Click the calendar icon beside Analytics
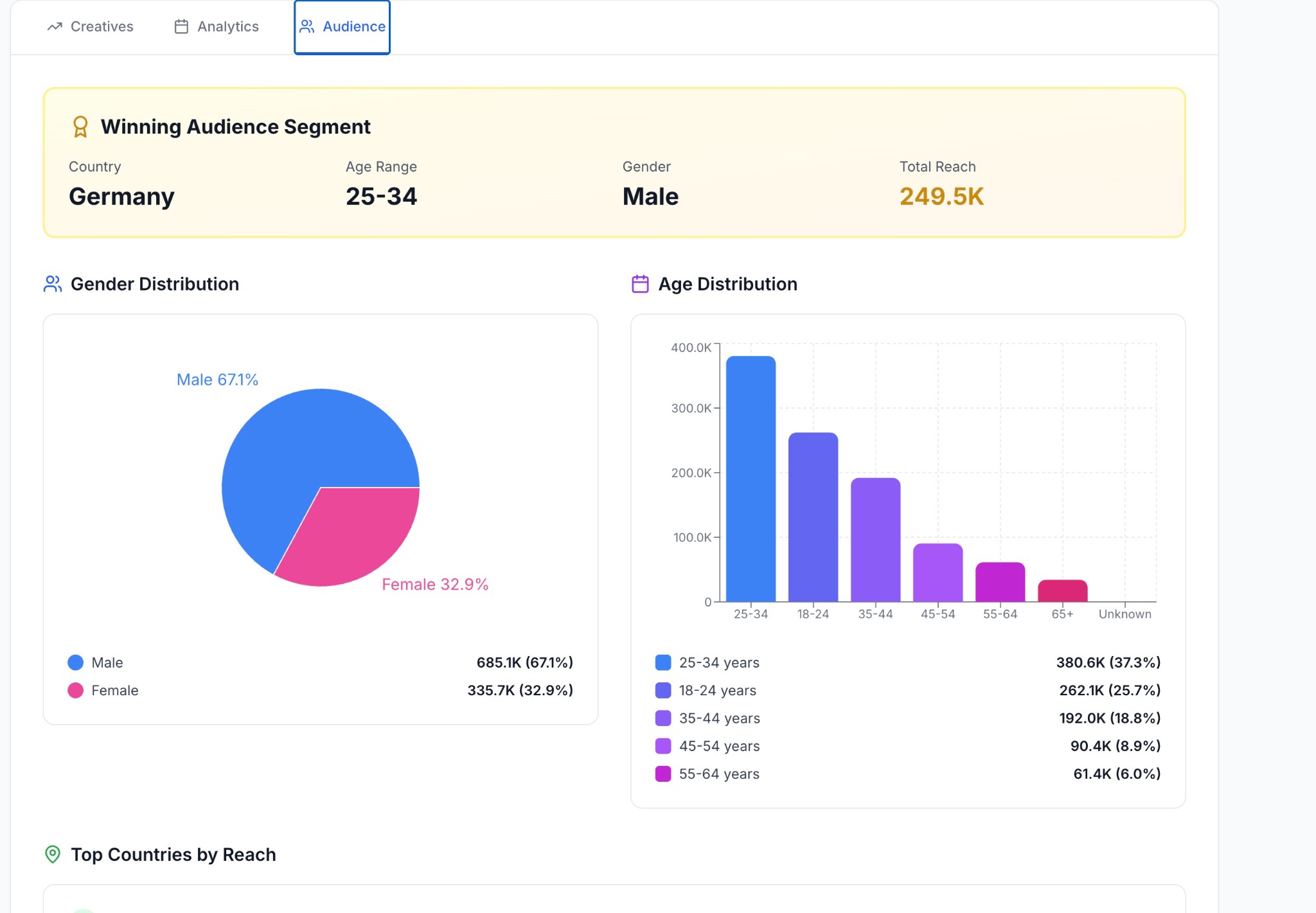The height and width of the screenshot is (913, 1316). click(181, 26)
